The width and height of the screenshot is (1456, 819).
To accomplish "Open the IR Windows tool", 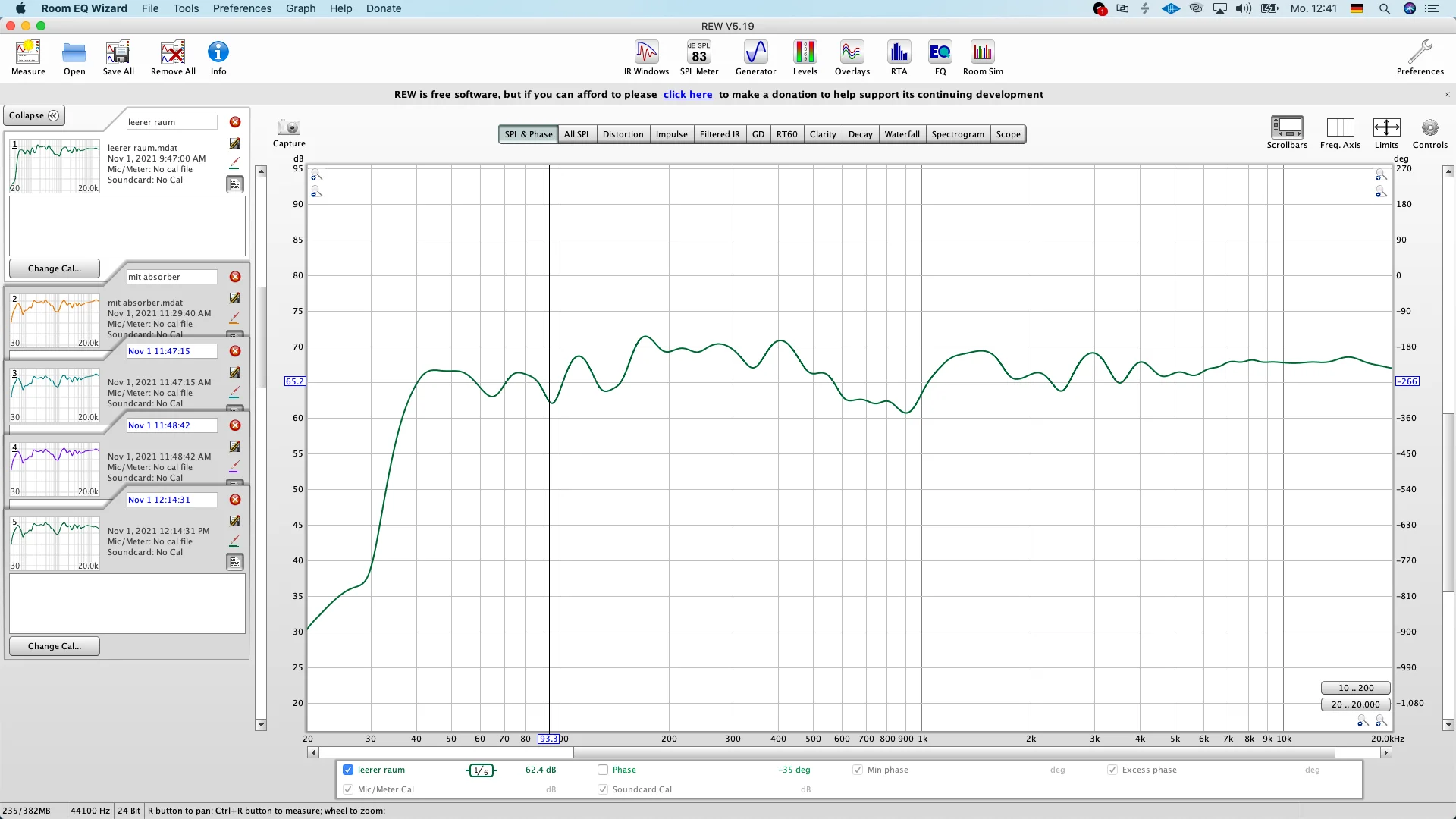I will 646,58.
